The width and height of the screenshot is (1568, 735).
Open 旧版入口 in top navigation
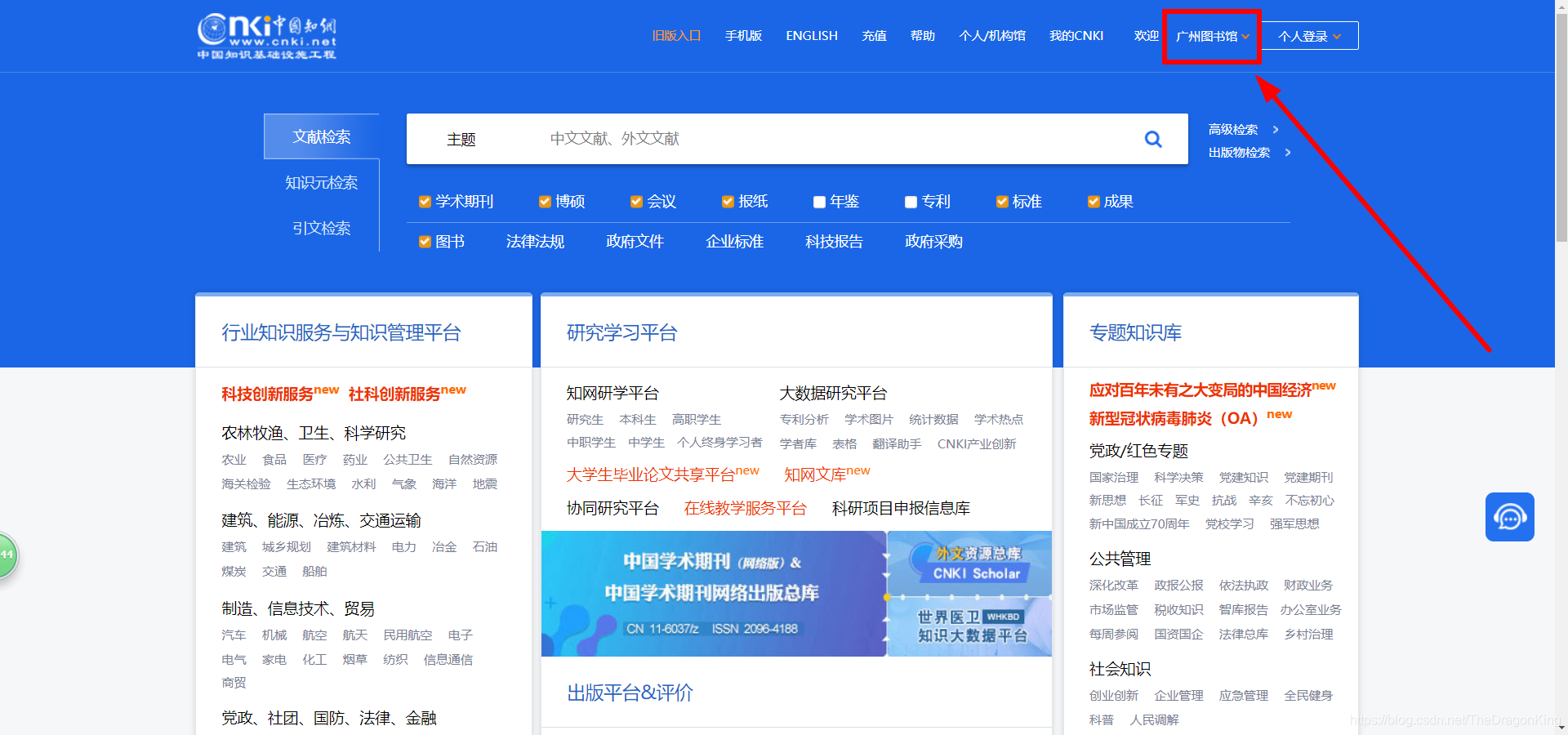(x=676, y=36)
